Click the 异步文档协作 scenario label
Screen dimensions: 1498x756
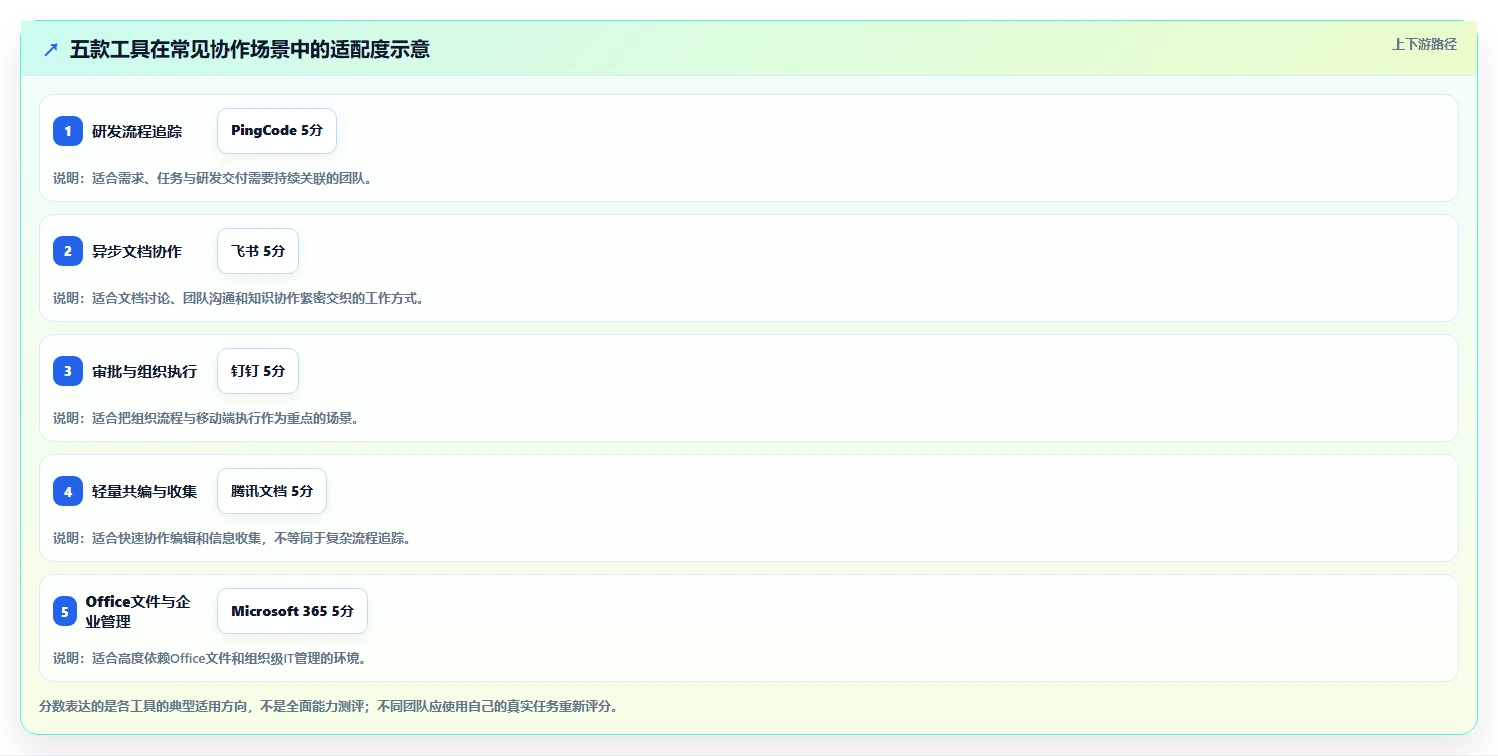coord(137,251)
